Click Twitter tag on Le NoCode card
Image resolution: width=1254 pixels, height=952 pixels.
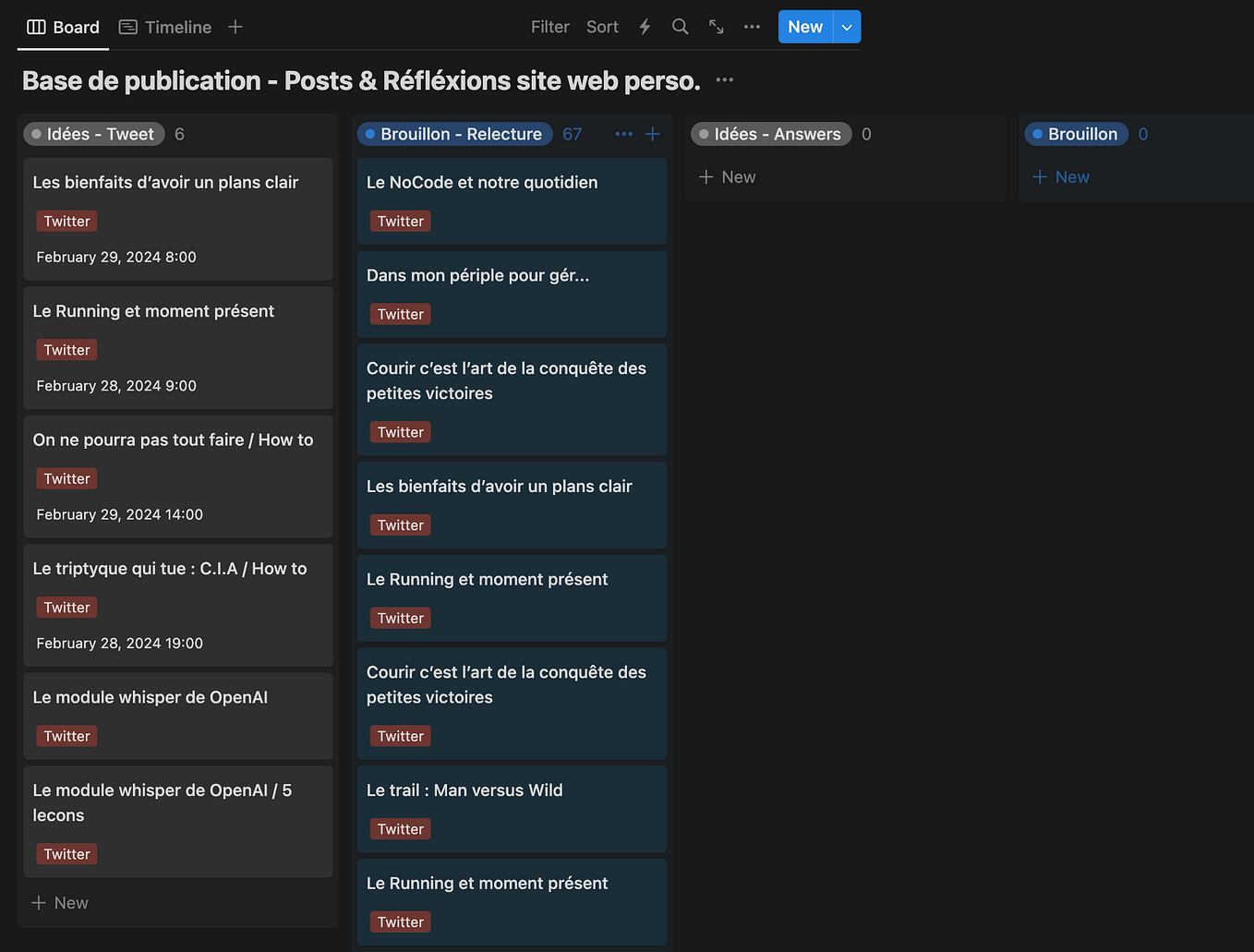[400, 222]
